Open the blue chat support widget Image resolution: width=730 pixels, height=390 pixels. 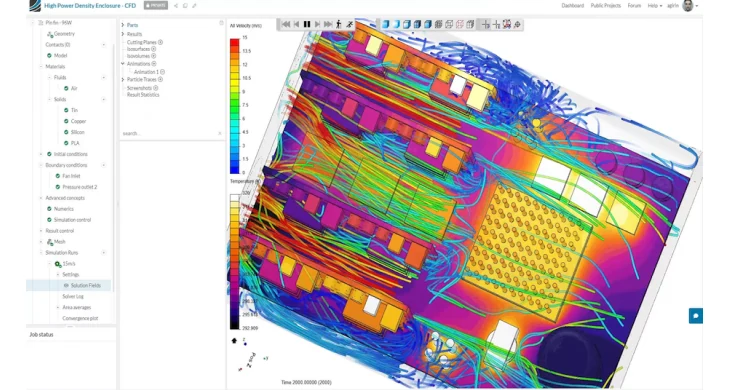pos(696,316)
